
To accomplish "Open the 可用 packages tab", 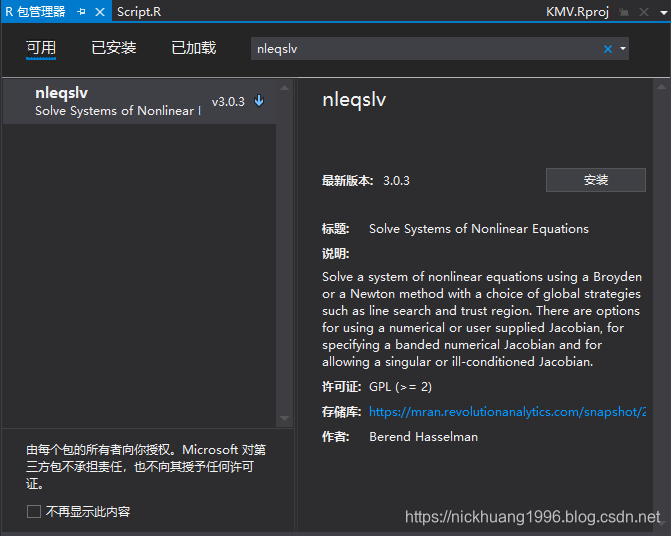I will tap(41, 48).
